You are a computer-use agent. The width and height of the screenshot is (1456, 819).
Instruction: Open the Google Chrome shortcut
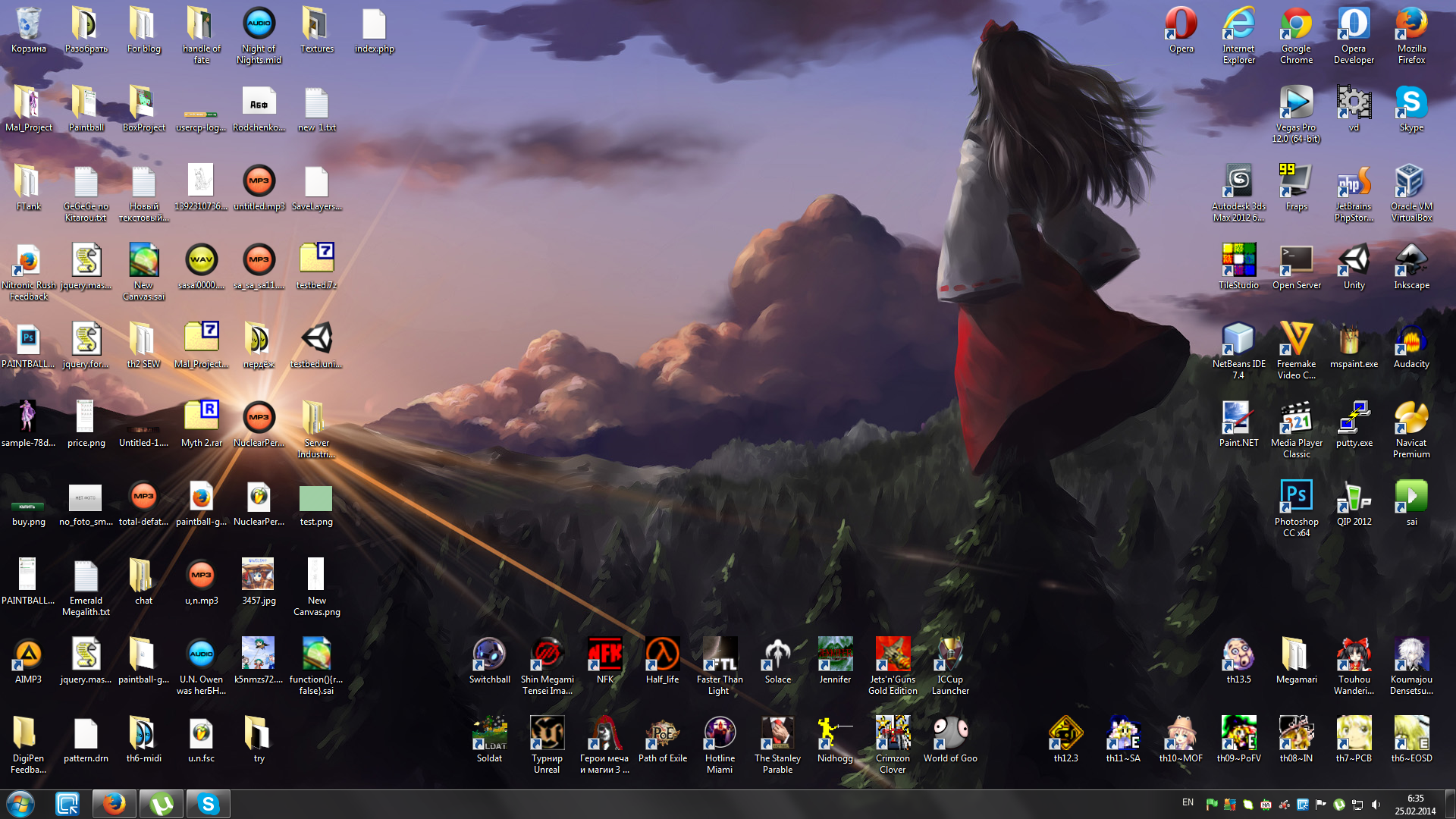[1296, 24]
